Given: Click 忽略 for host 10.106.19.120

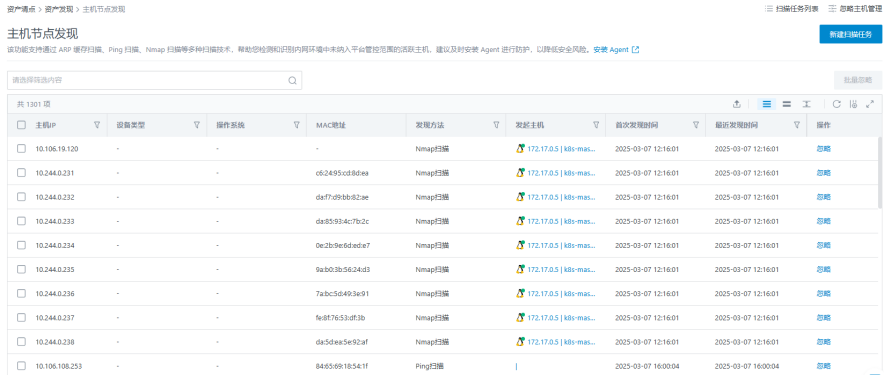Looking at the screenshot, I should tap(824, 149).
